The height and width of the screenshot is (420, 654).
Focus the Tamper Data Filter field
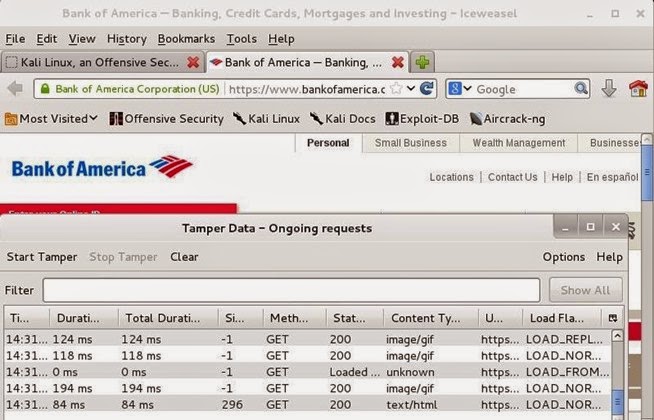[291, 290]
